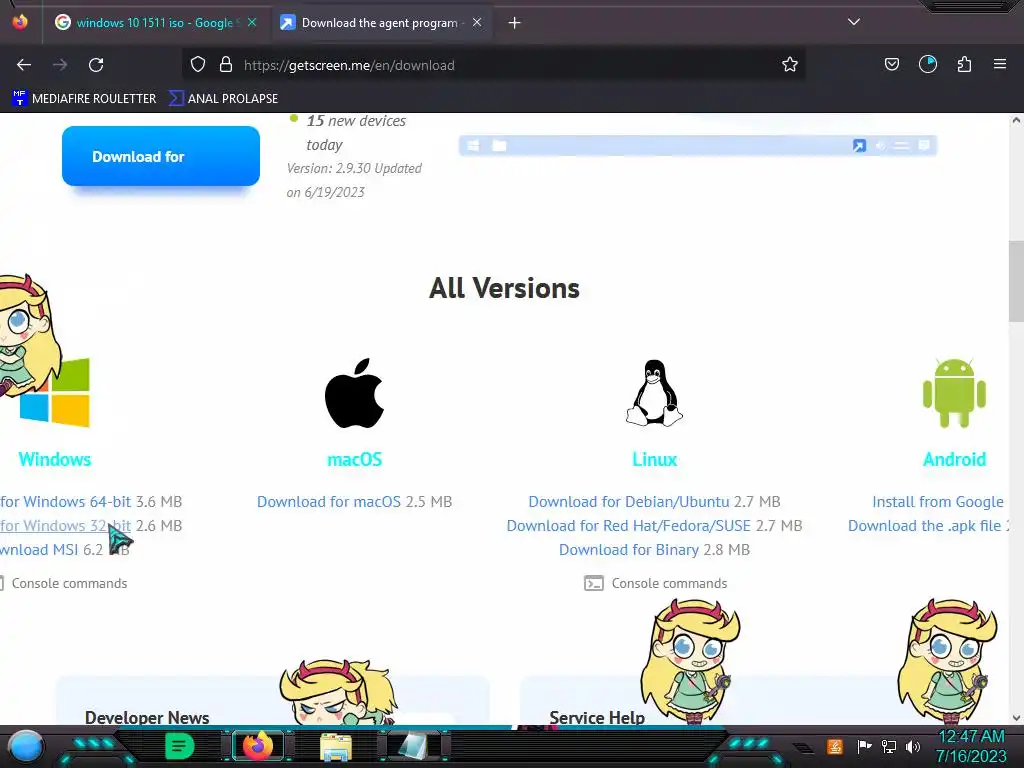Click the padlock site info icon

[226, 65]
